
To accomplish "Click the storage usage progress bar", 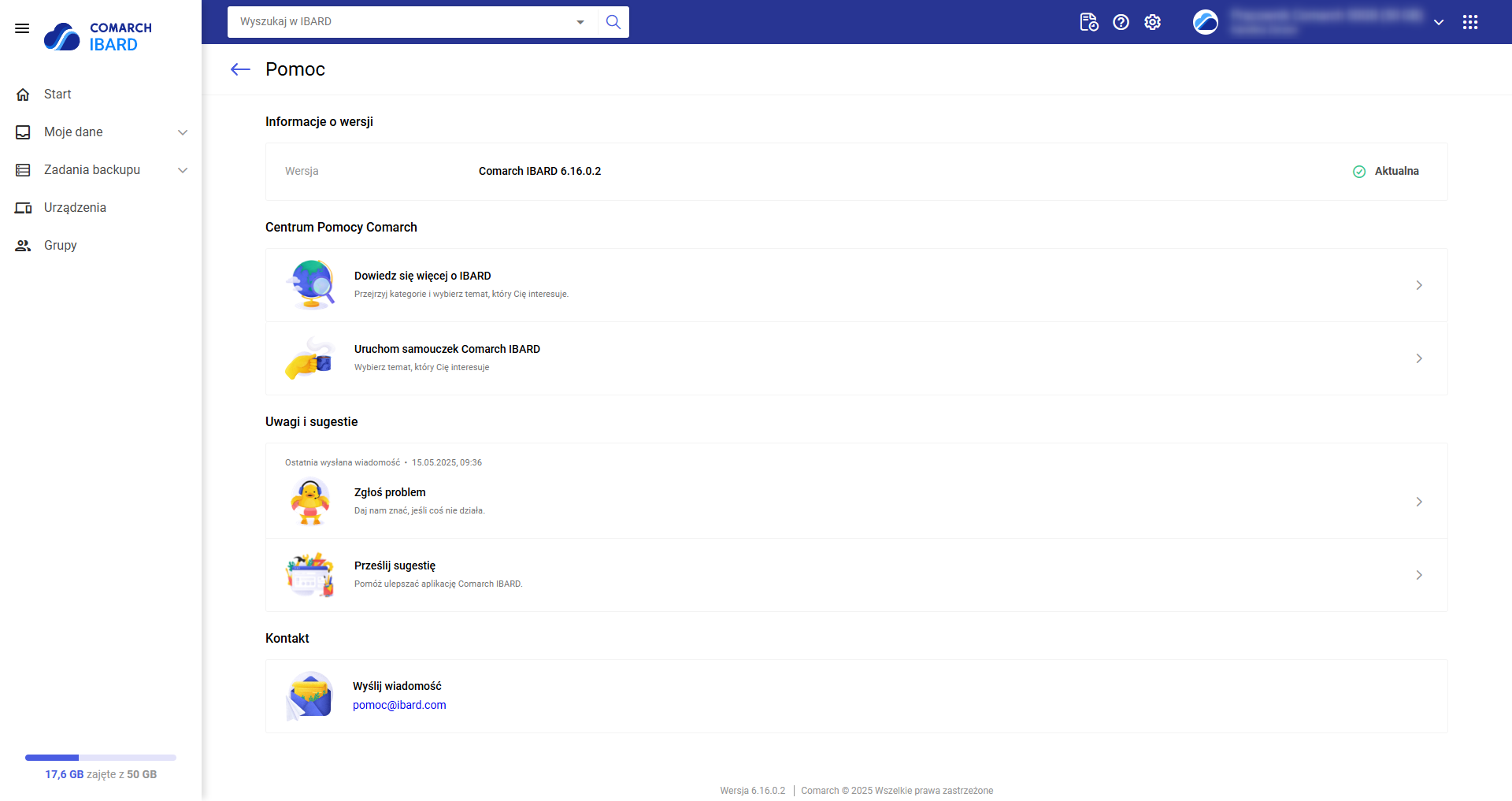I will click(x=101, y=758).
